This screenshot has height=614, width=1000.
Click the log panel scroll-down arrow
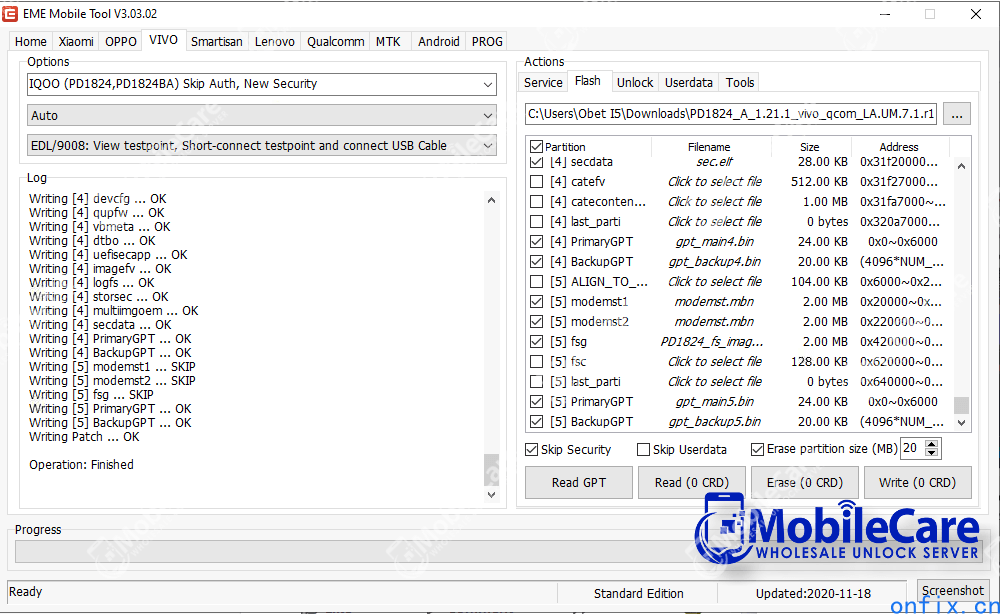tap(491, 494)
